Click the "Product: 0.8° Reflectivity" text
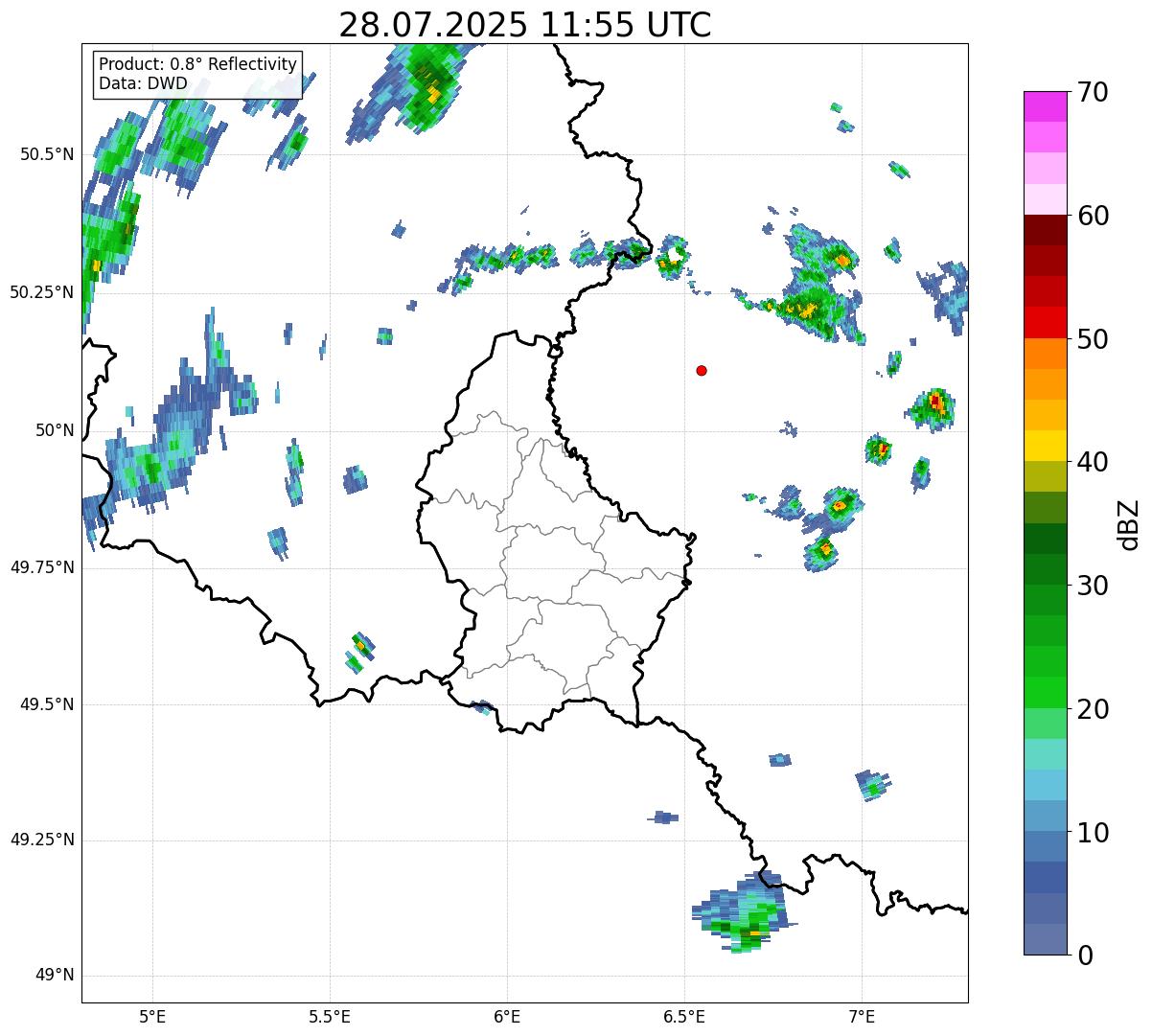 [198, 64]
